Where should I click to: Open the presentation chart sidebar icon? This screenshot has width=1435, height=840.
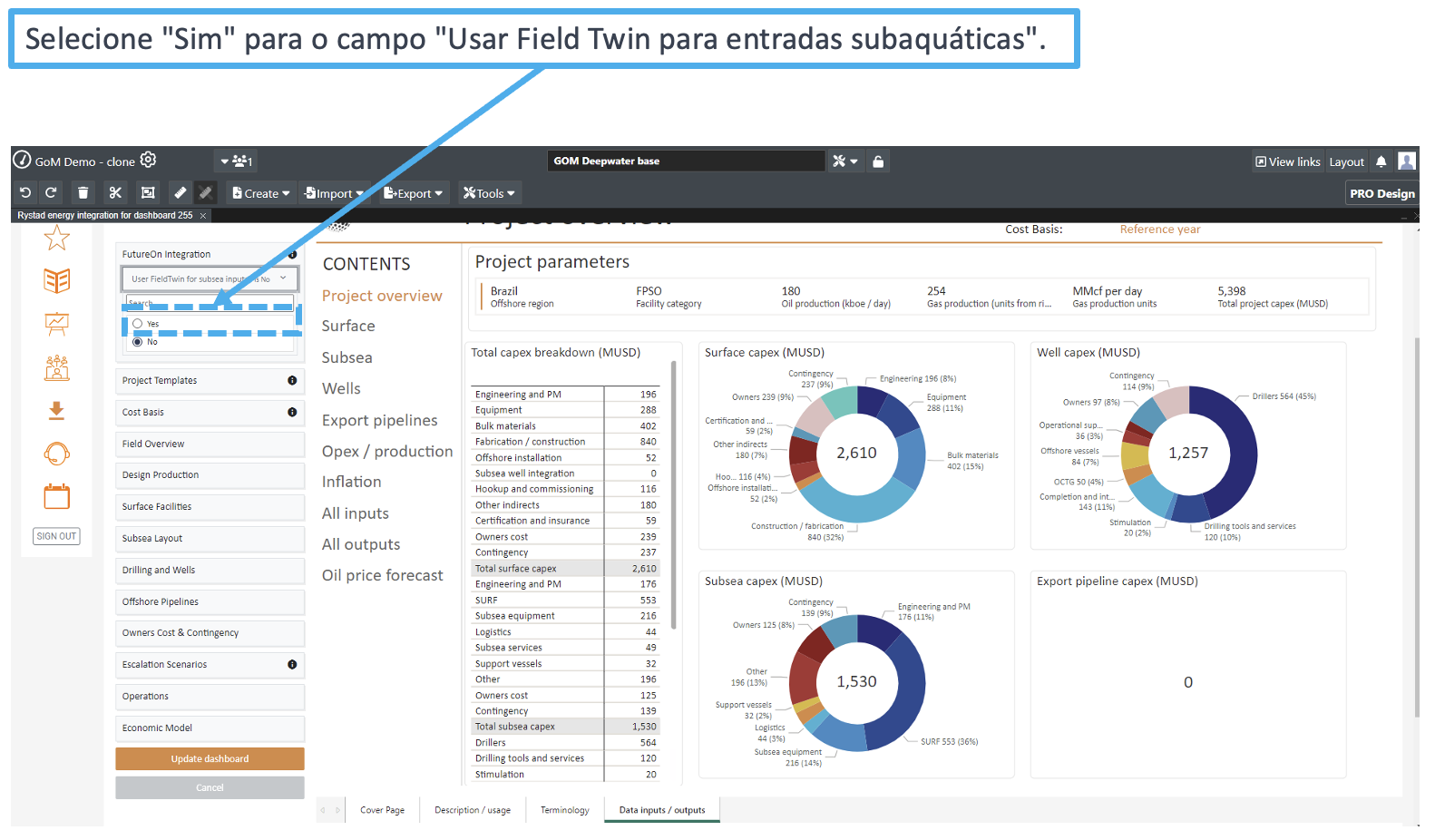tap(57, 324)
